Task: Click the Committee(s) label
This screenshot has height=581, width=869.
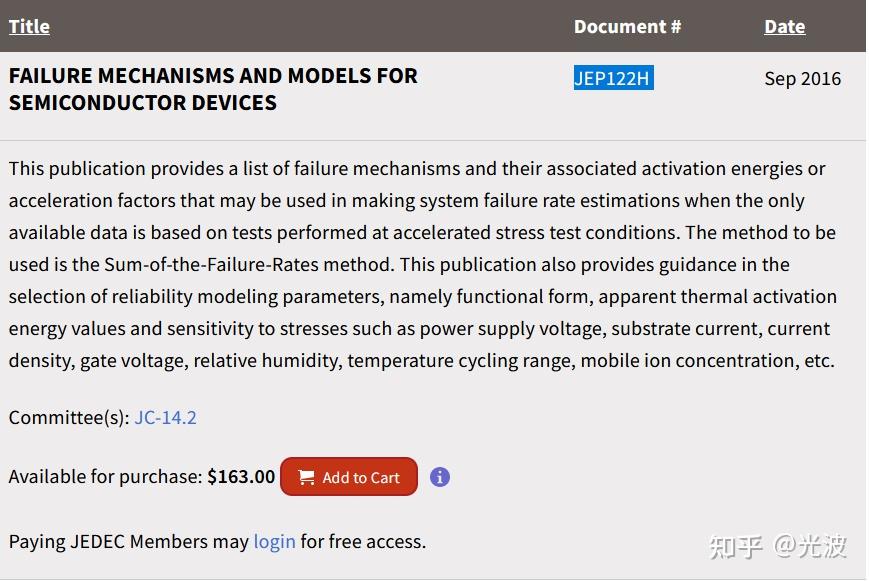Action: 69,417
